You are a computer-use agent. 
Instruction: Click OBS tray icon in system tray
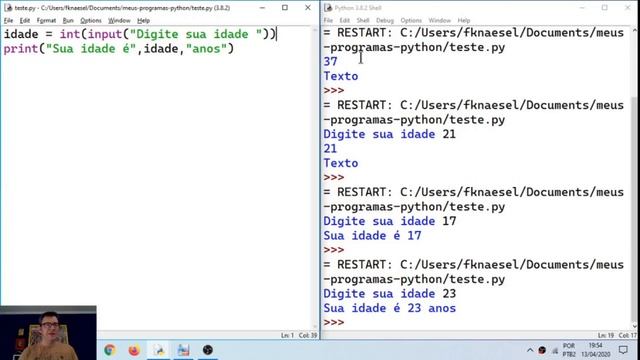(542, 350)
